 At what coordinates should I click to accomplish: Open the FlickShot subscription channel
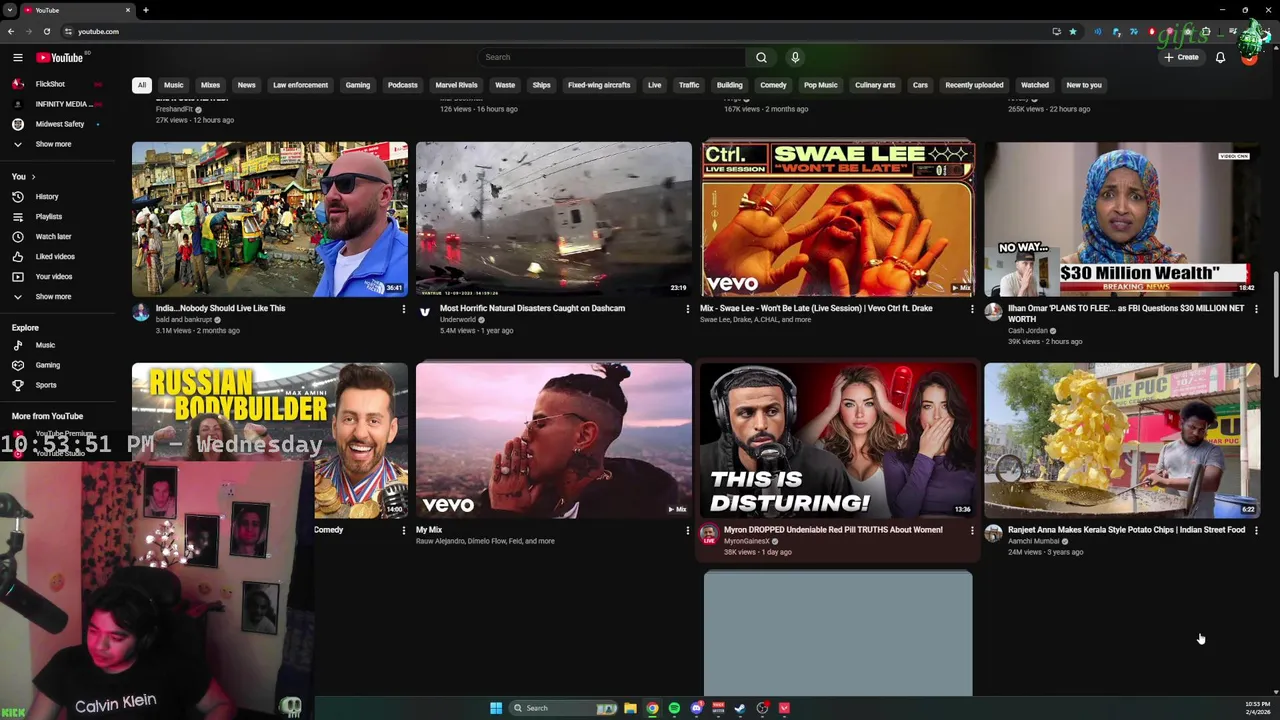tap(50, 84)
